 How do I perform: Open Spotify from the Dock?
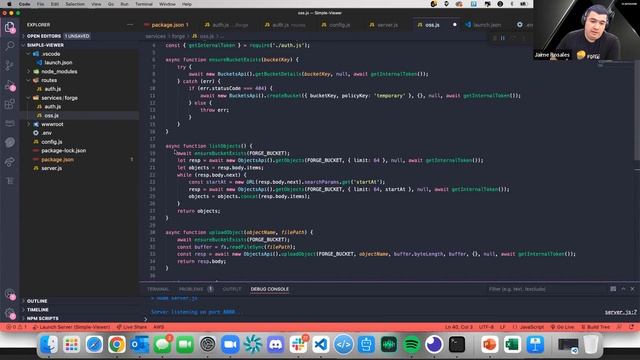click(x=411, y=344)
